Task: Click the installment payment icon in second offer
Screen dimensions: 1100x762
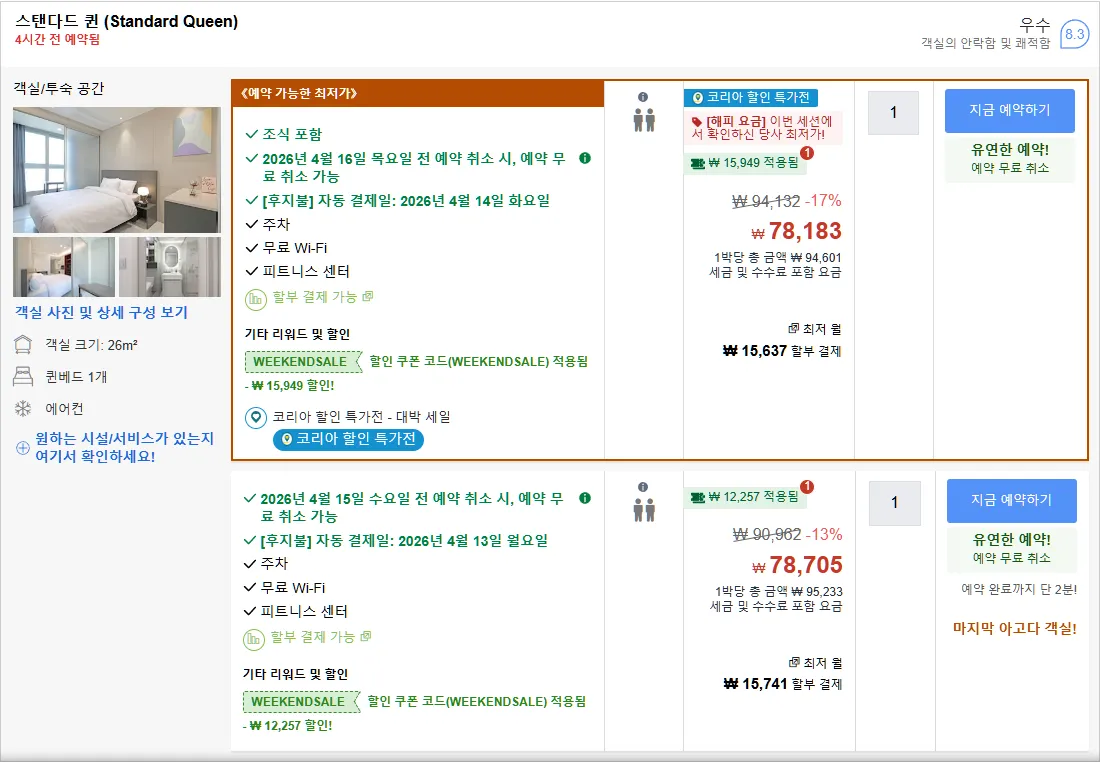Action: click(253, 639)
